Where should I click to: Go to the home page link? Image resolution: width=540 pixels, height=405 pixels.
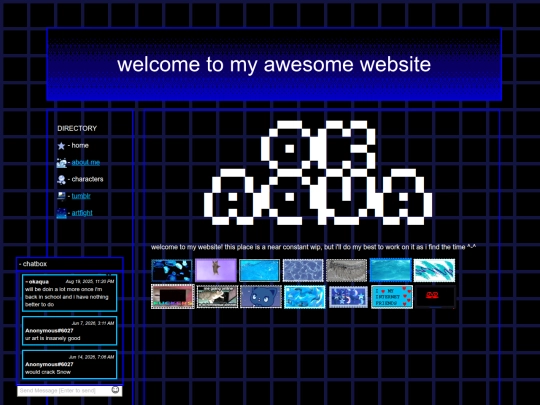[x=80, y=145]
